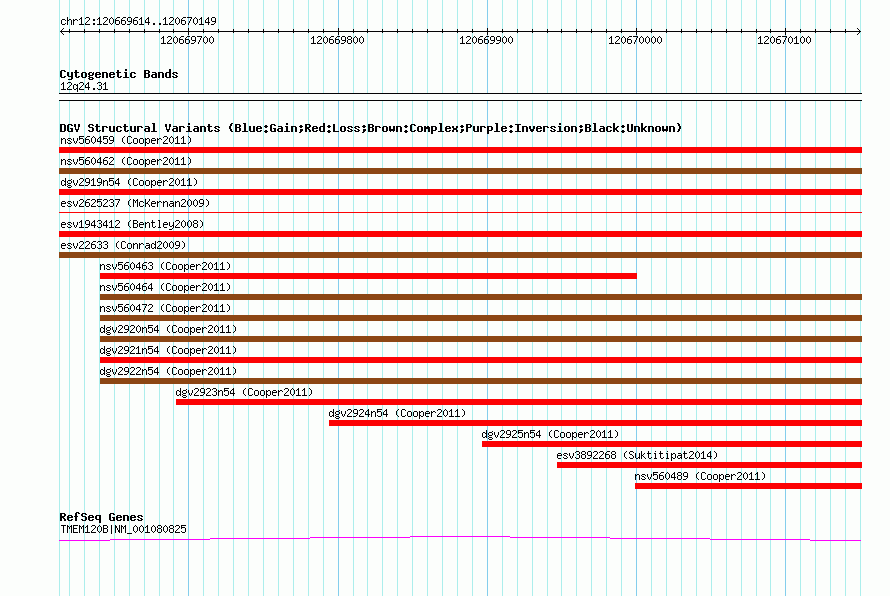890x596 pixels.
Task: Click the dgv2920n54 (Cooper2011) label
Action: 168,329
